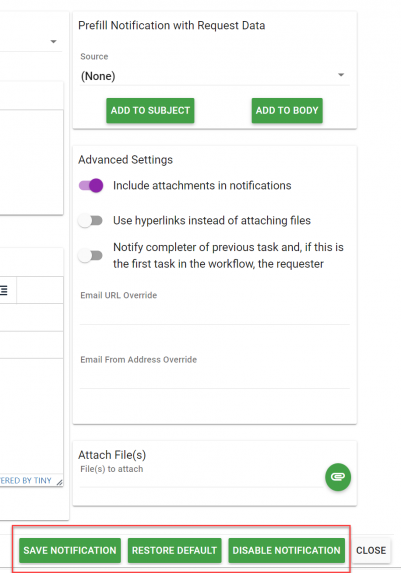Dismiss the dialog with CLOSE button
The height and width of the screenshot is (573, 401).
point(371,550)
